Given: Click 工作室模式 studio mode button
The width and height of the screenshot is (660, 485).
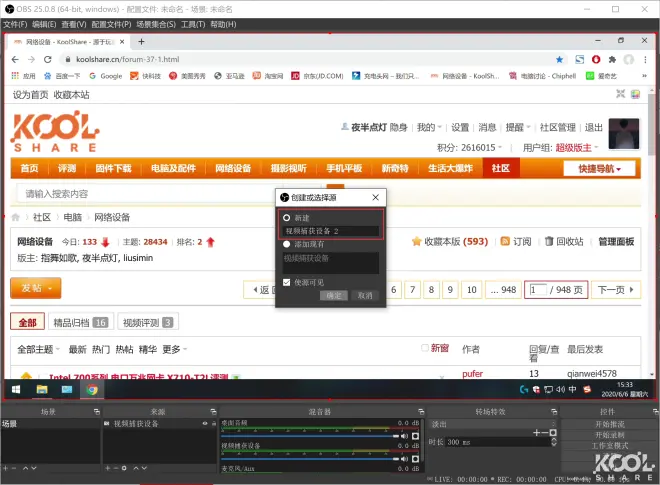Looking at the screenshot, I should click(610, 445).
